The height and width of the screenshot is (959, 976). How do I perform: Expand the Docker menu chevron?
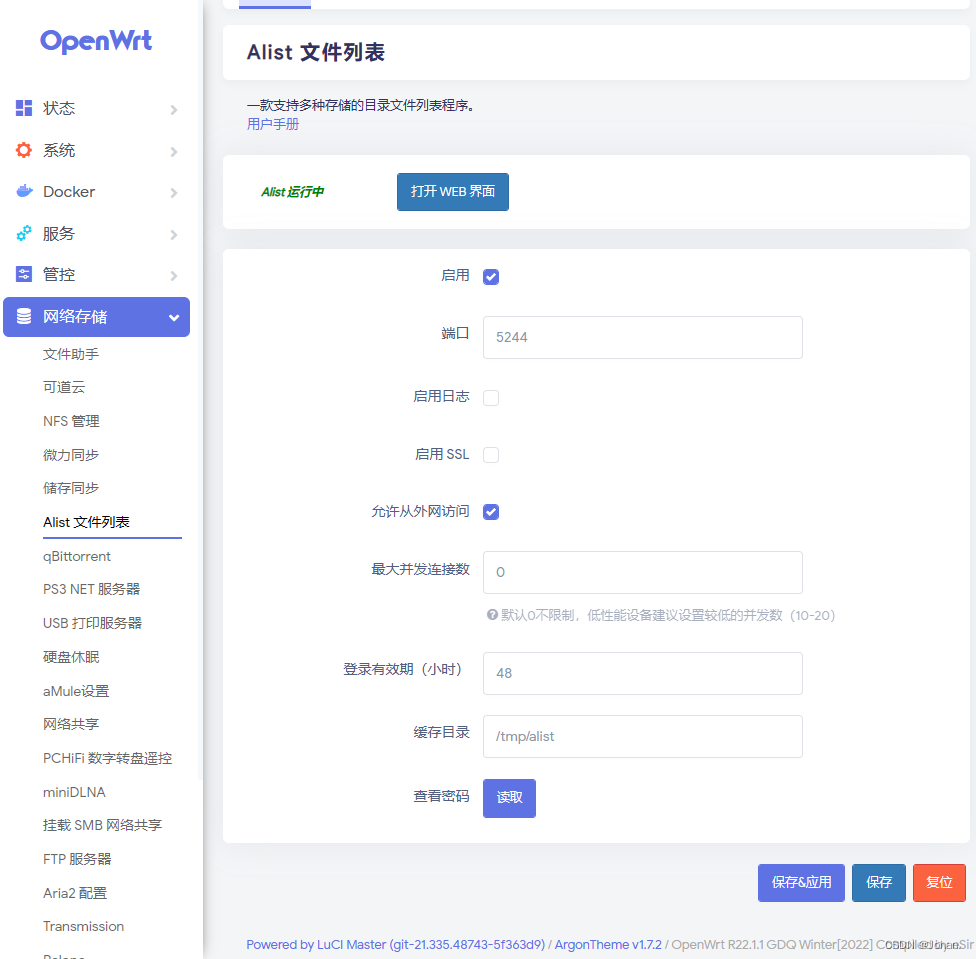tap(174, 193)
